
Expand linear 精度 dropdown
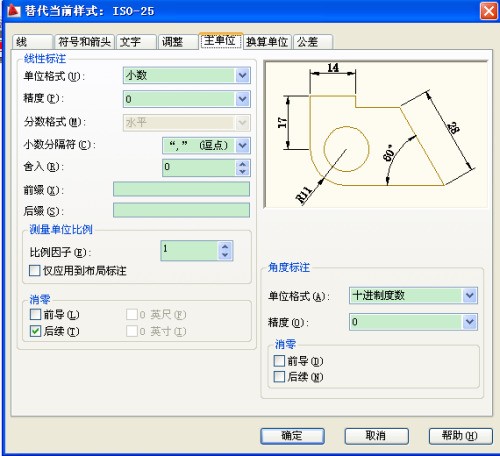[x=187, y=99]
